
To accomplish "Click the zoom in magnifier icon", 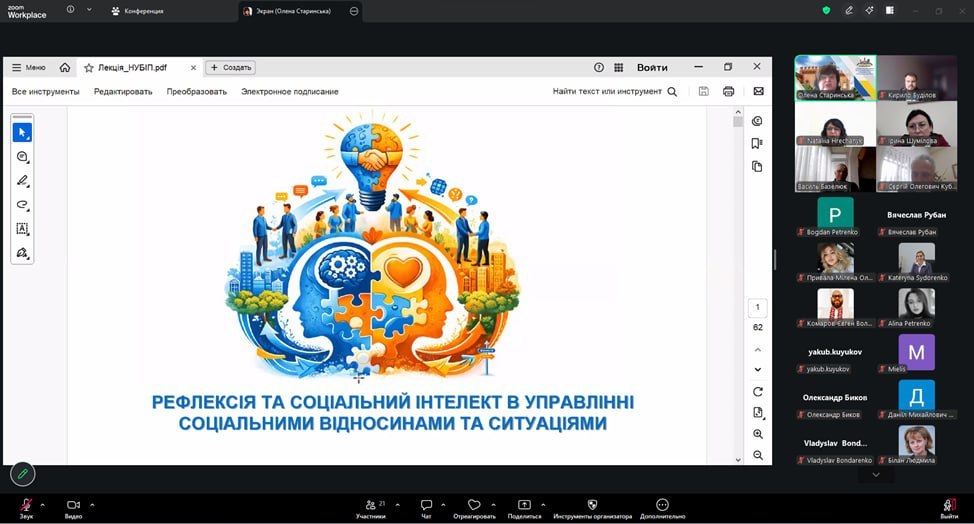I will [758, 434].
